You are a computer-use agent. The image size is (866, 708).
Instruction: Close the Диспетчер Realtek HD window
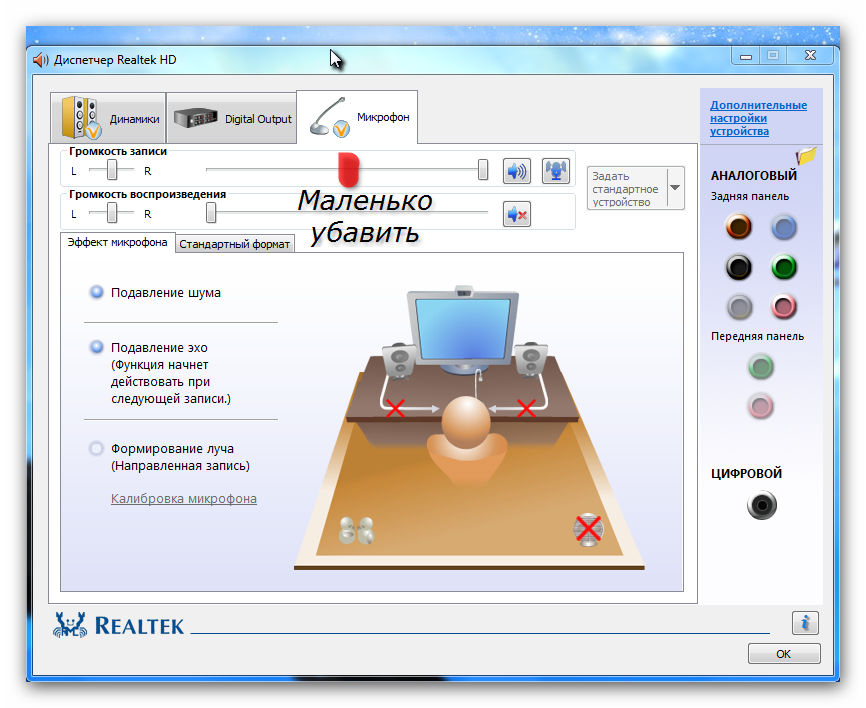811,55
